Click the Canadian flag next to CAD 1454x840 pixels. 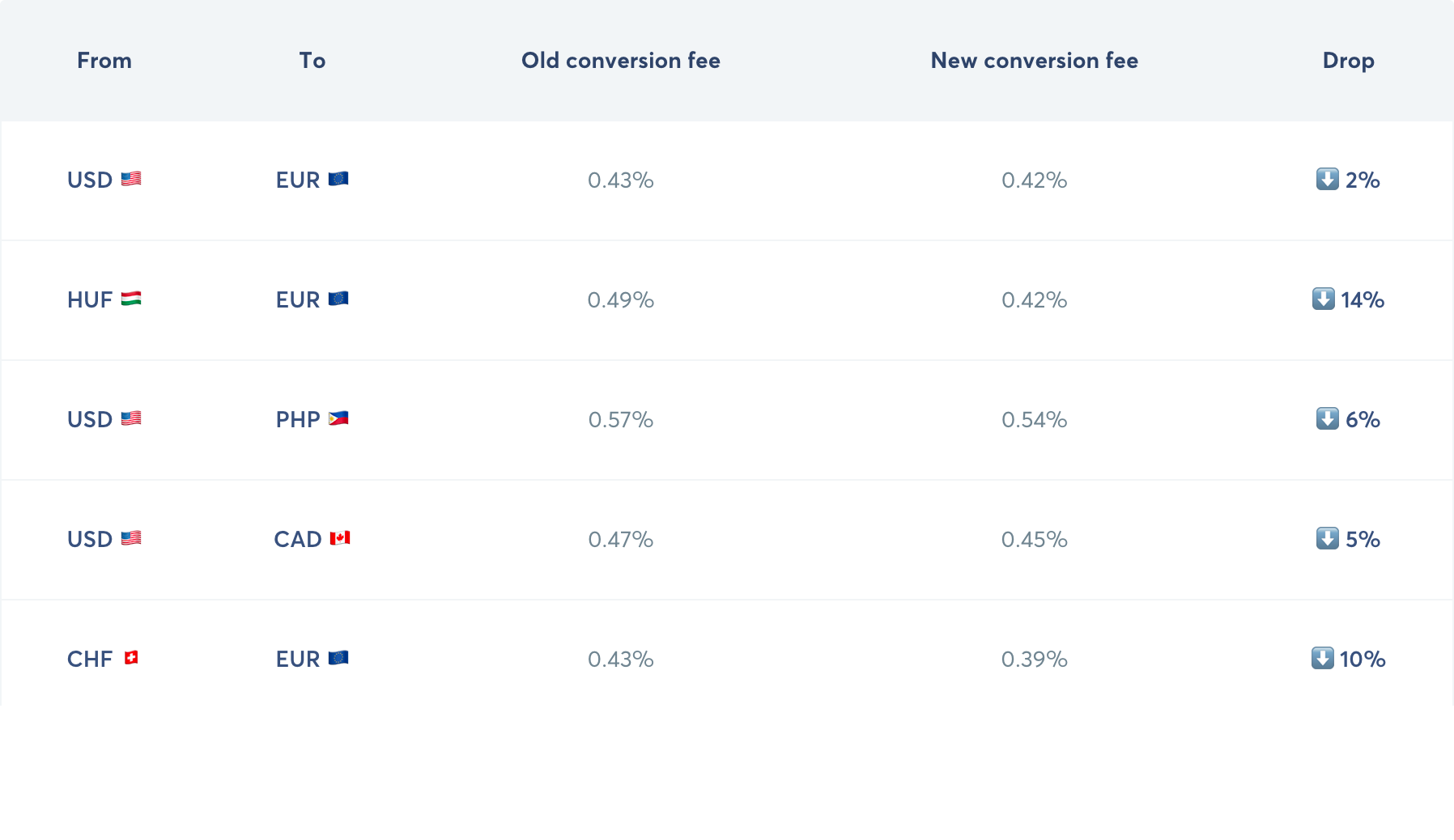[x=340, y=538]
